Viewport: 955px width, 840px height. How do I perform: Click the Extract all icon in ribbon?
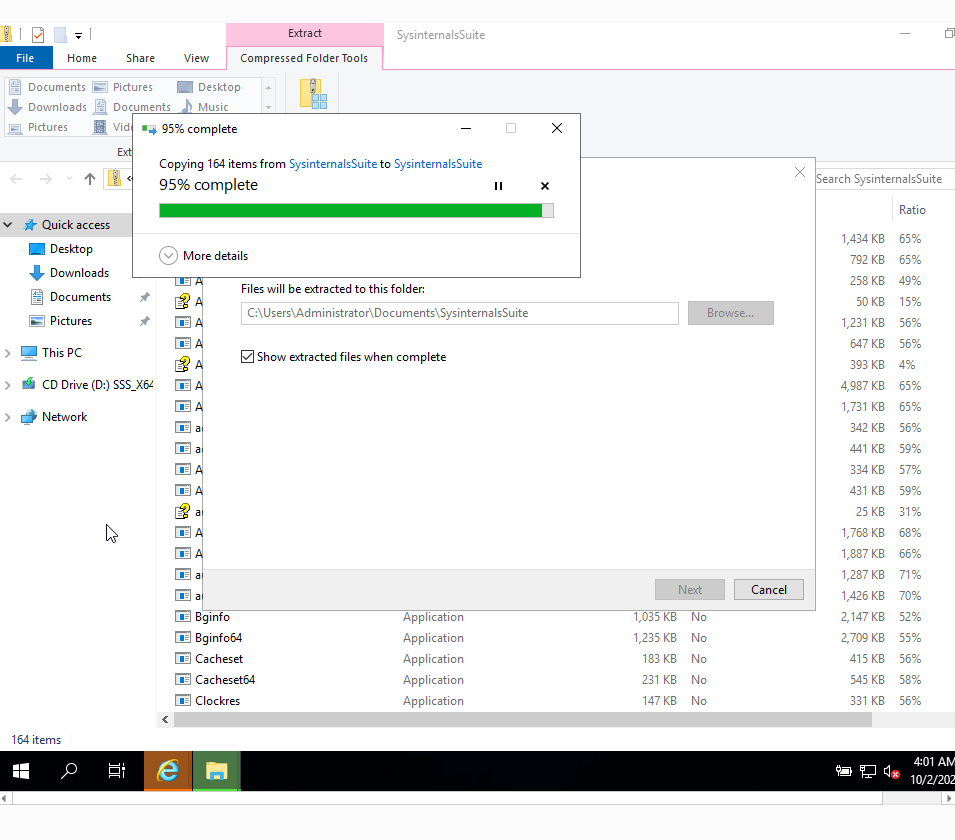pos(313,94)
